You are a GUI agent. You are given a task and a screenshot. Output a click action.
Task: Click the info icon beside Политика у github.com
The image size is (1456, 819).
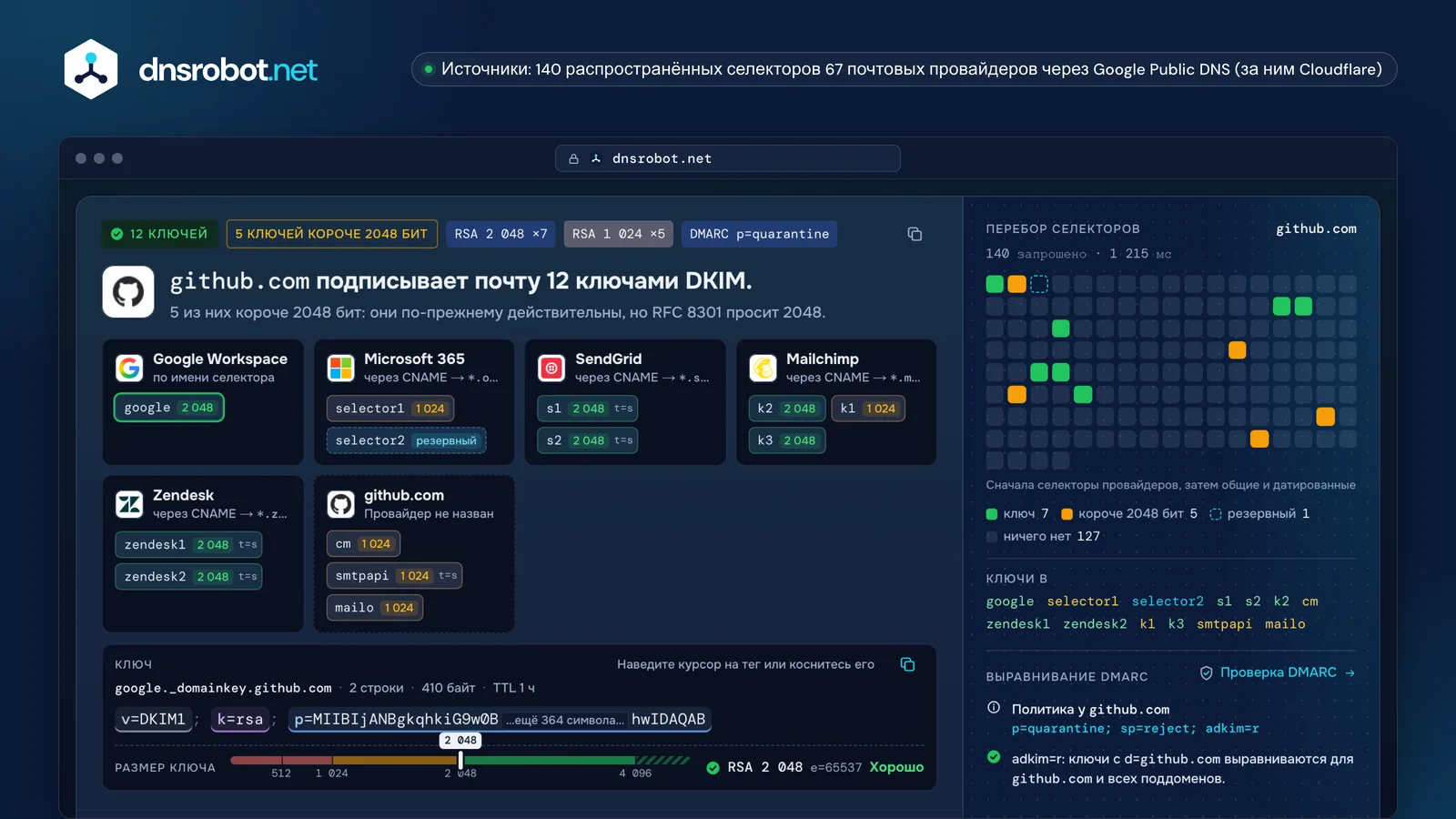point(994,708)
